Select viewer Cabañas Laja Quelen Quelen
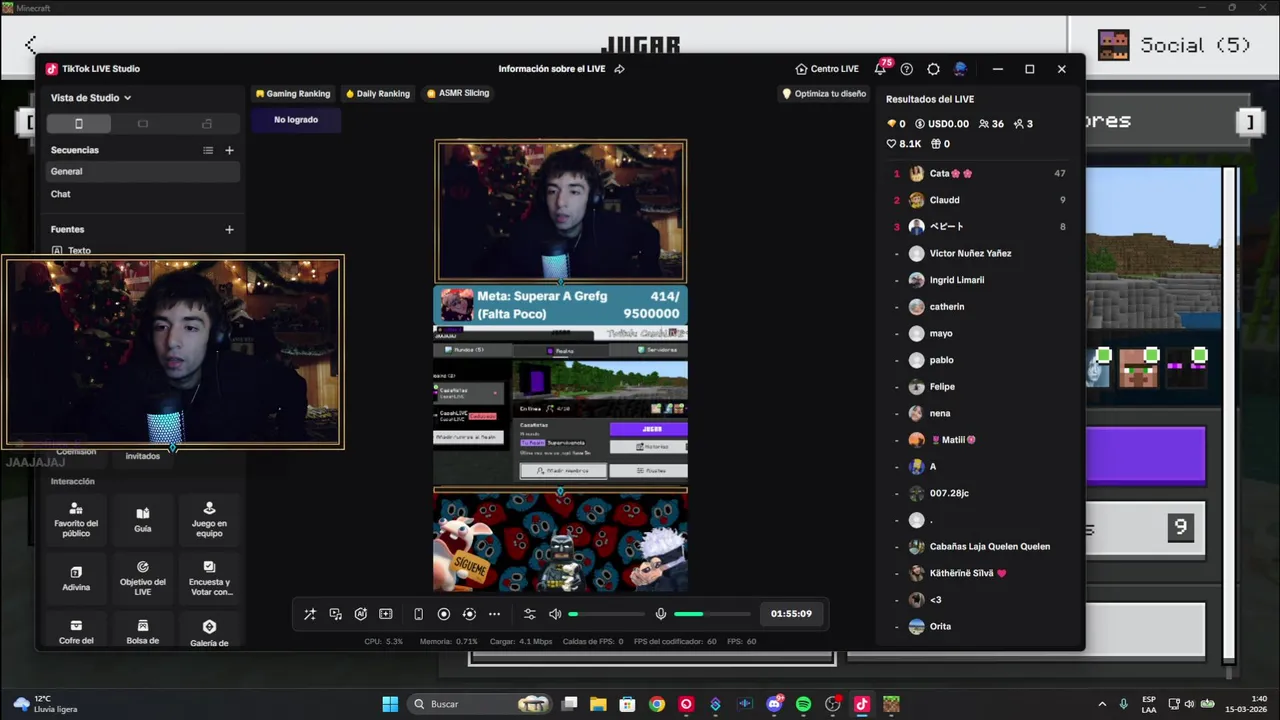This screenshot has height=720, width=1280. click(980, 546)
